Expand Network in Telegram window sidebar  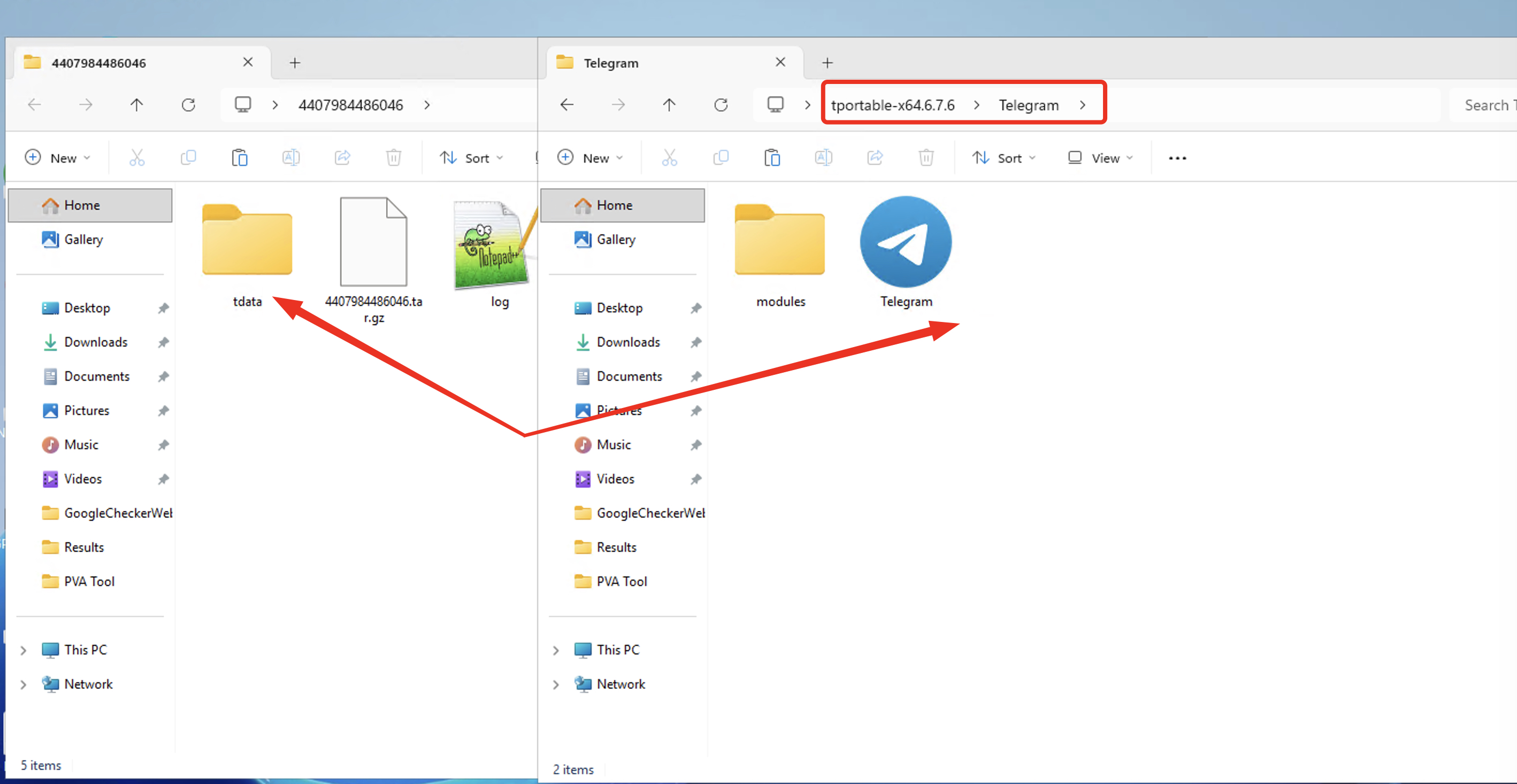pyautogui.click(x=555, y=684)
